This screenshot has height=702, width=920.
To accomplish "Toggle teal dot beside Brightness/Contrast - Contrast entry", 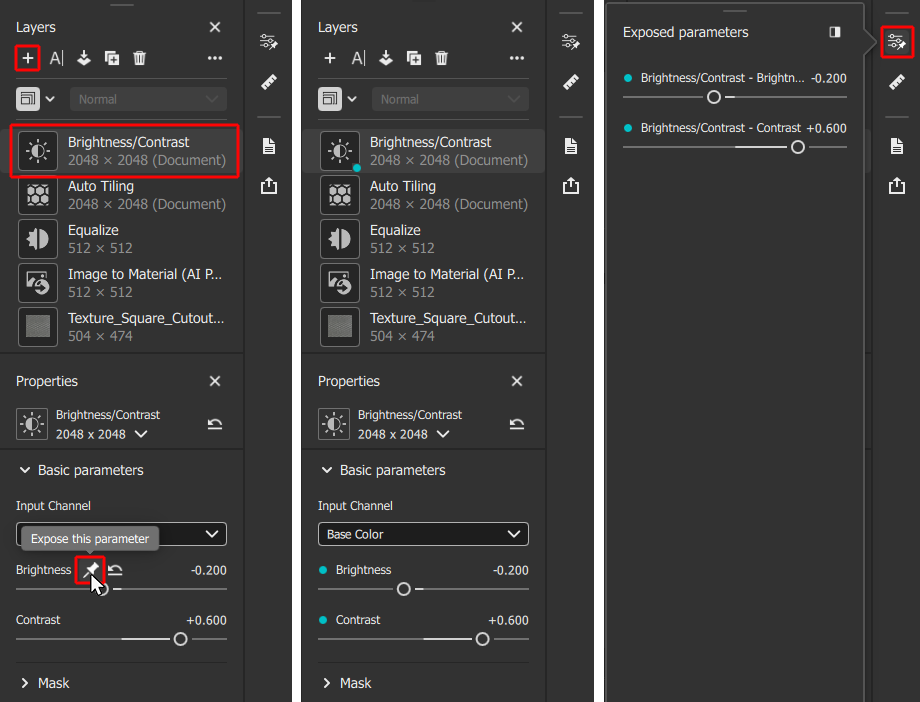I will [628, 128].
